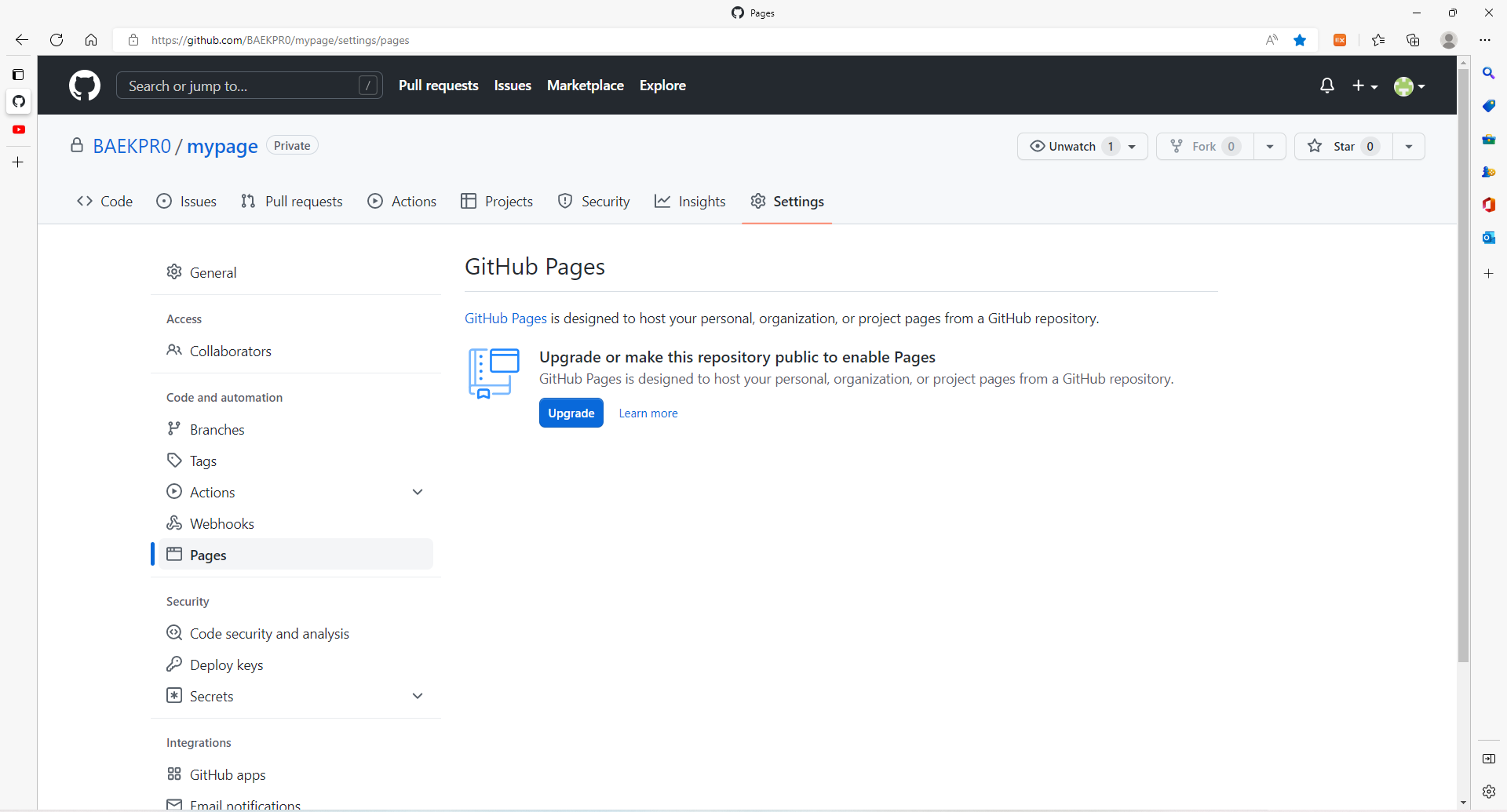Screen dimensions: 1507x812
Task: Go to the browser home page
Action: point(91,40)
